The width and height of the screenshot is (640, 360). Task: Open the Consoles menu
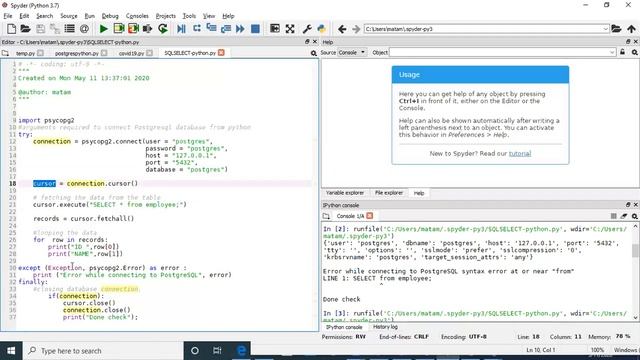(x=137, y=16)
